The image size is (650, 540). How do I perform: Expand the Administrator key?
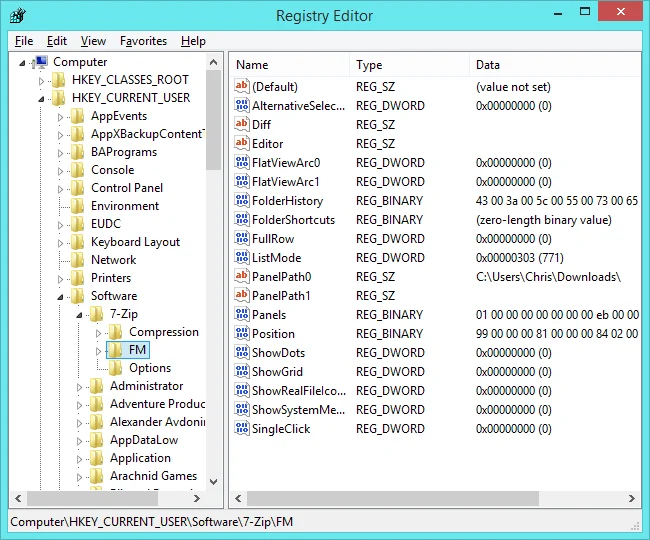coord(79,387)
